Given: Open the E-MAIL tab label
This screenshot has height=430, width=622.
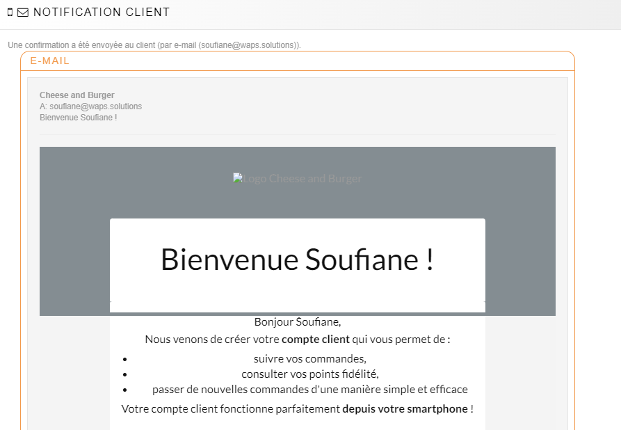Looking at the screenshot, I should point(50,61).
